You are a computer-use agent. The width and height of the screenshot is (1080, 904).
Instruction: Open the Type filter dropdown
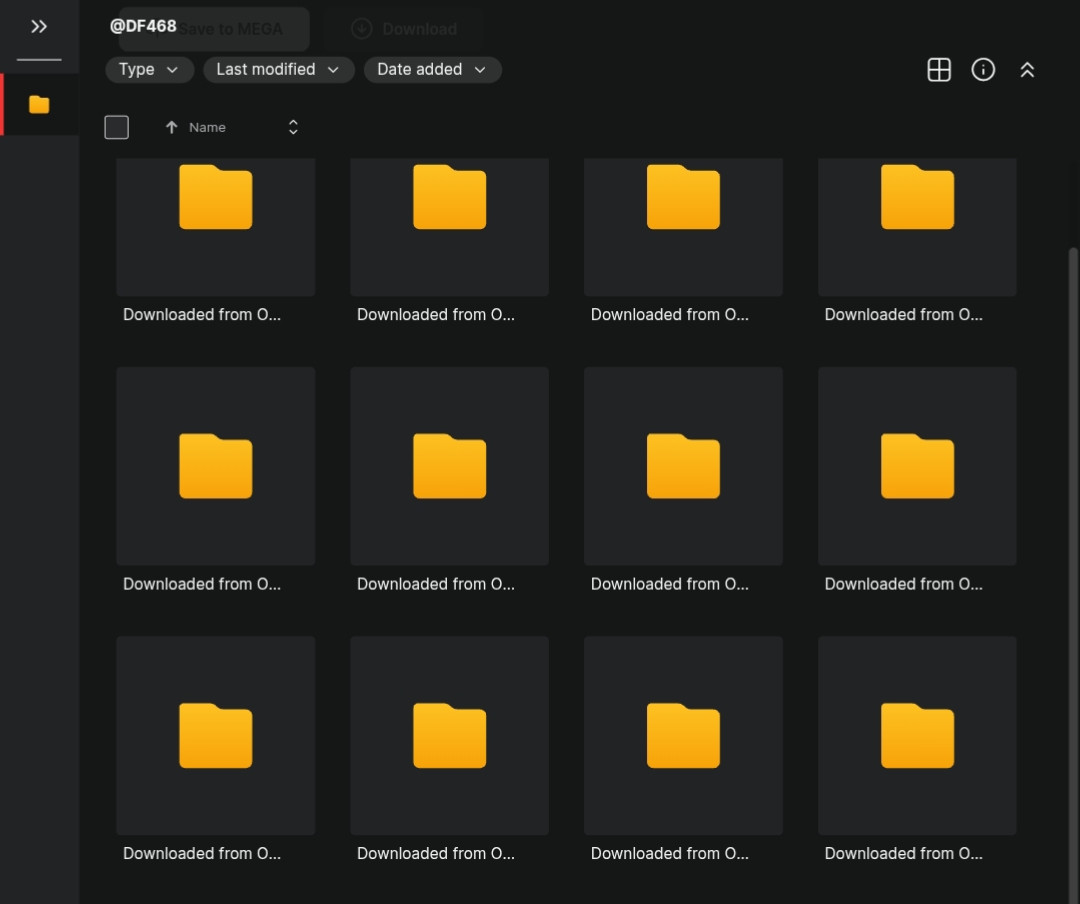pyautogui.click(x=149, y=69)
